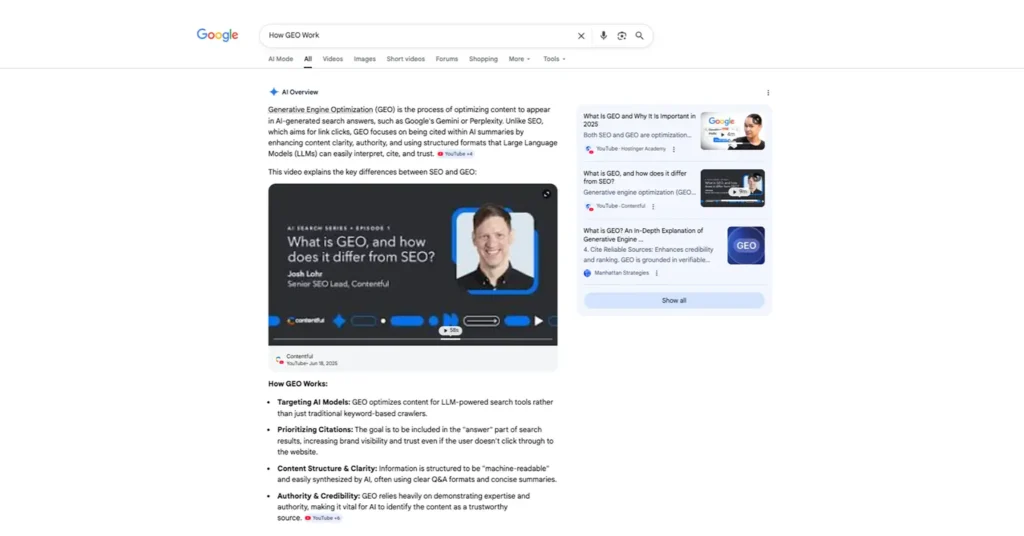Expand the More dropdown
The width and height of the screenshot is (1024, 536).
click(519, 59)
